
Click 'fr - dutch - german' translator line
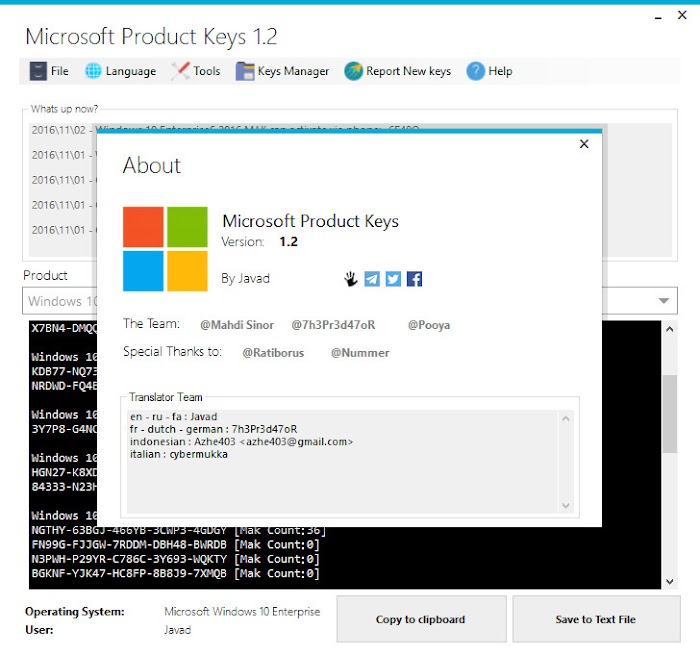point(213,429)
